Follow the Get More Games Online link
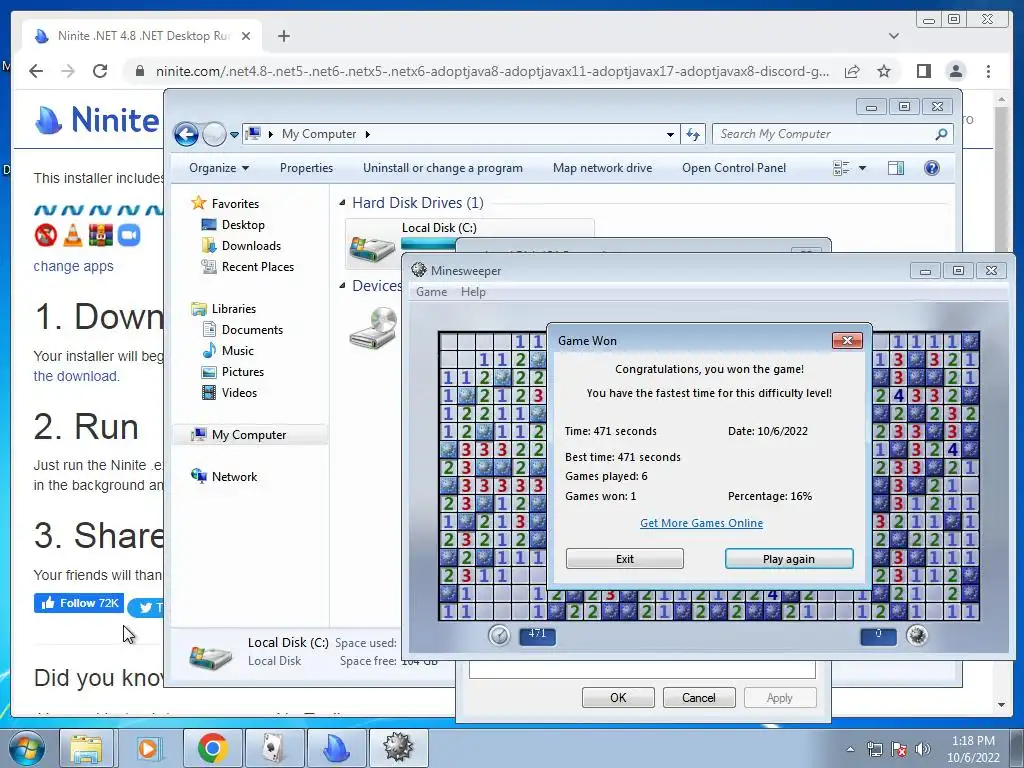This screenshot has height=768, width=1024. [701, 523]
